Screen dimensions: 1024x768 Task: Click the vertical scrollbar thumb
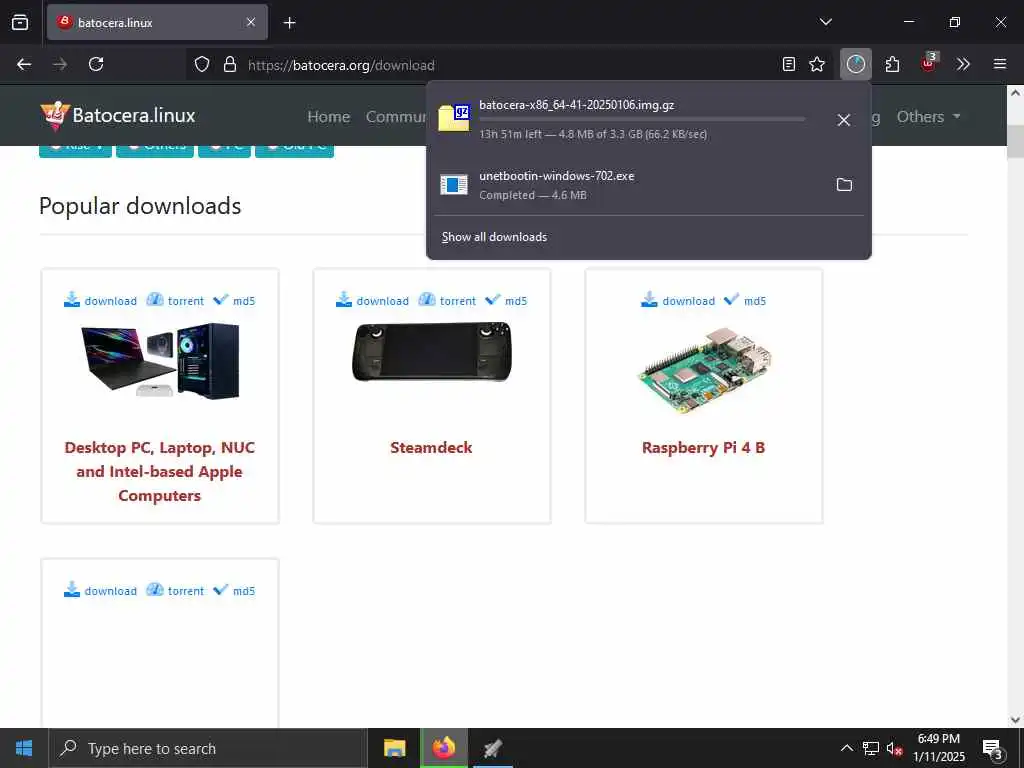pos(1016,141)
